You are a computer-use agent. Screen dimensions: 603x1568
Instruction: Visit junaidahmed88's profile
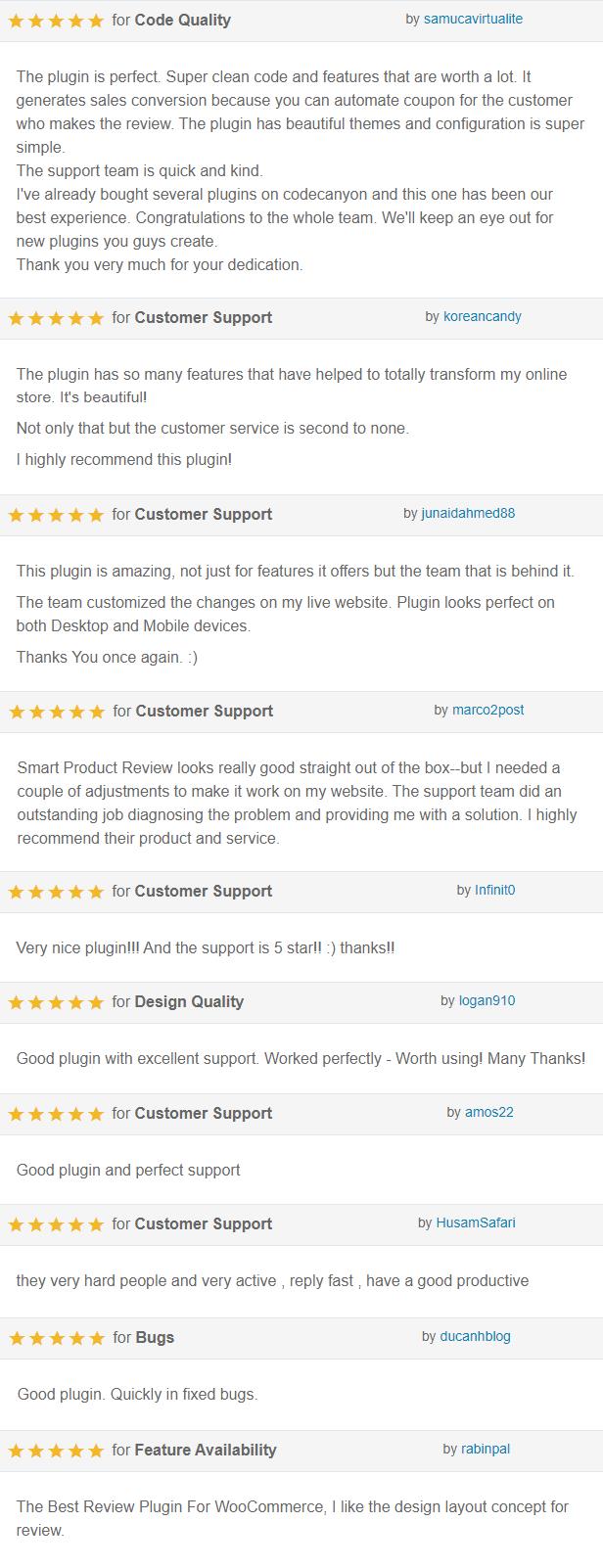pos(468,514)
